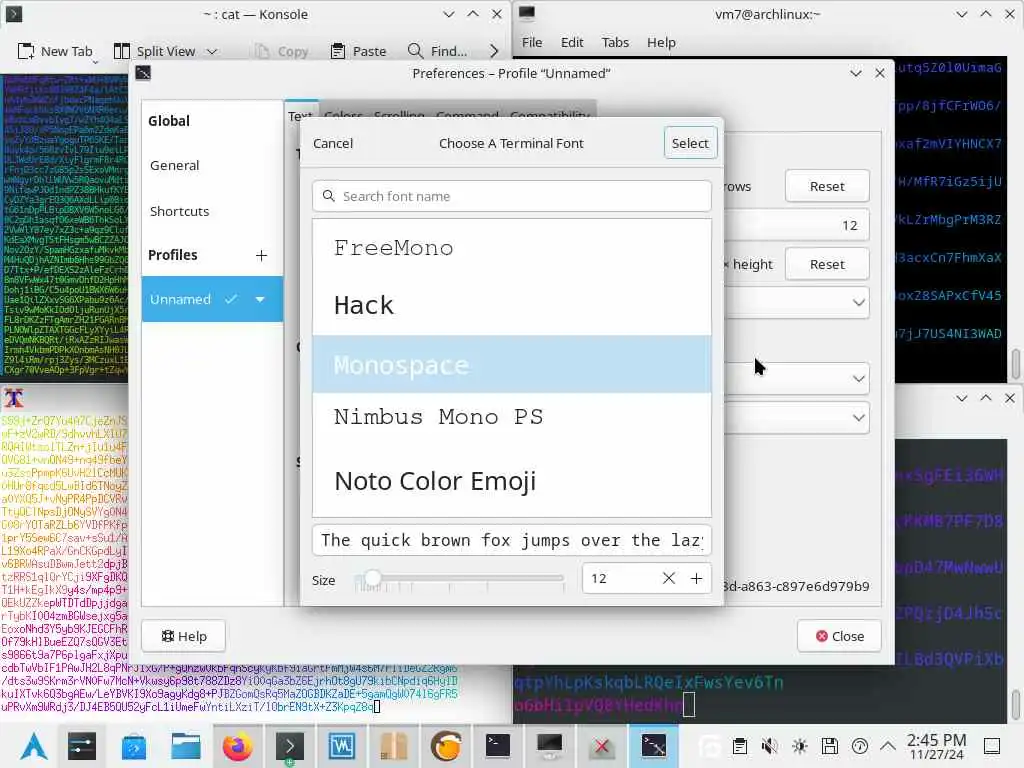Open the blue W application in taskbar

point(342,746)
